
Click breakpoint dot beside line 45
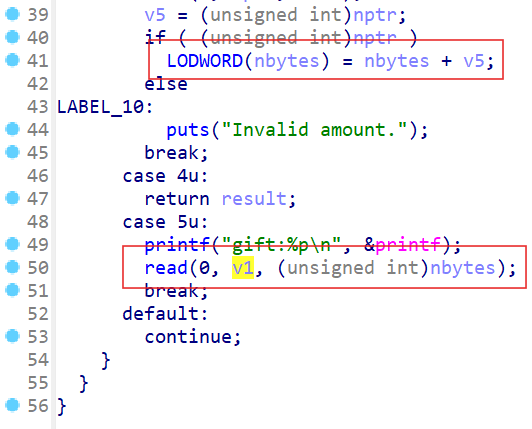click(x=13, y=152)
